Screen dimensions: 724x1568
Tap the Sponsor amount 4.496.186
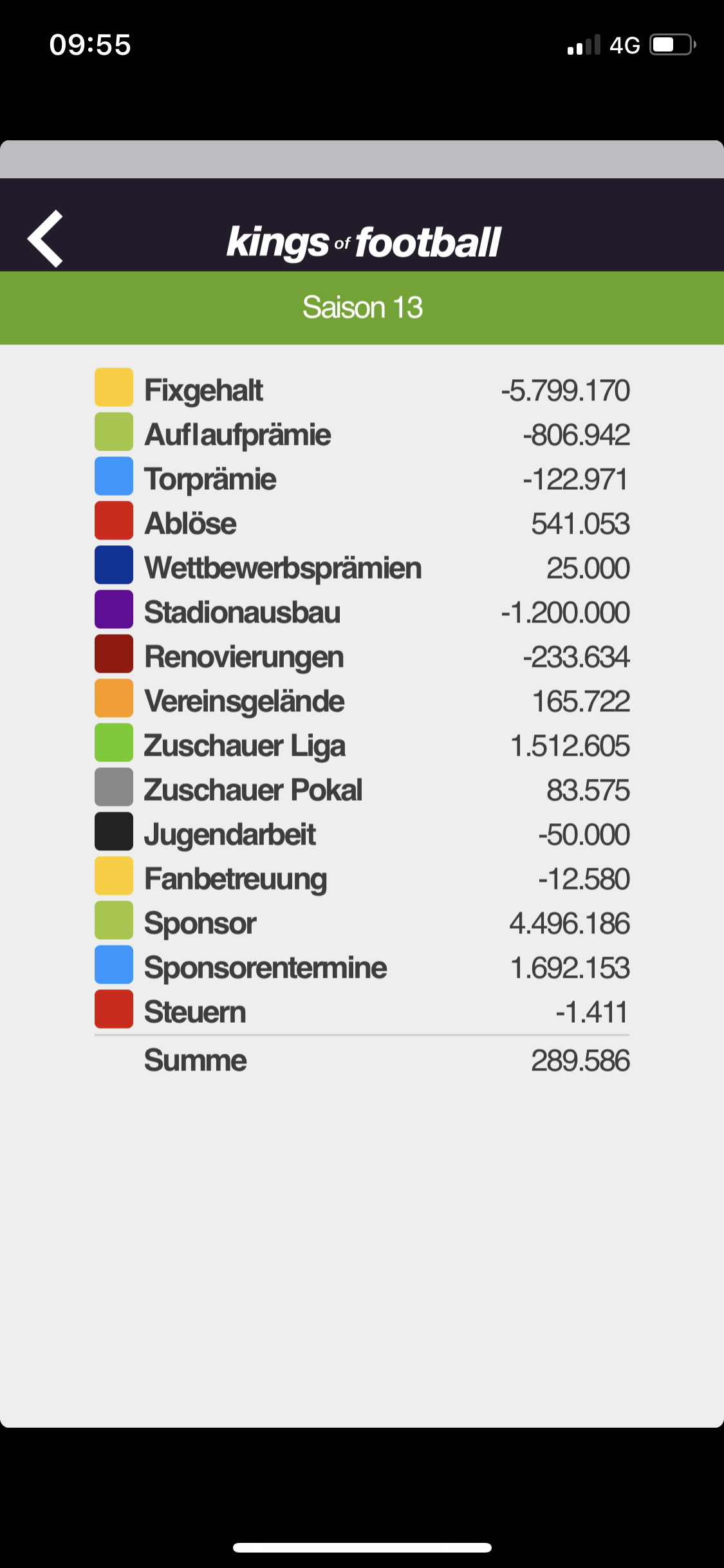570,923
